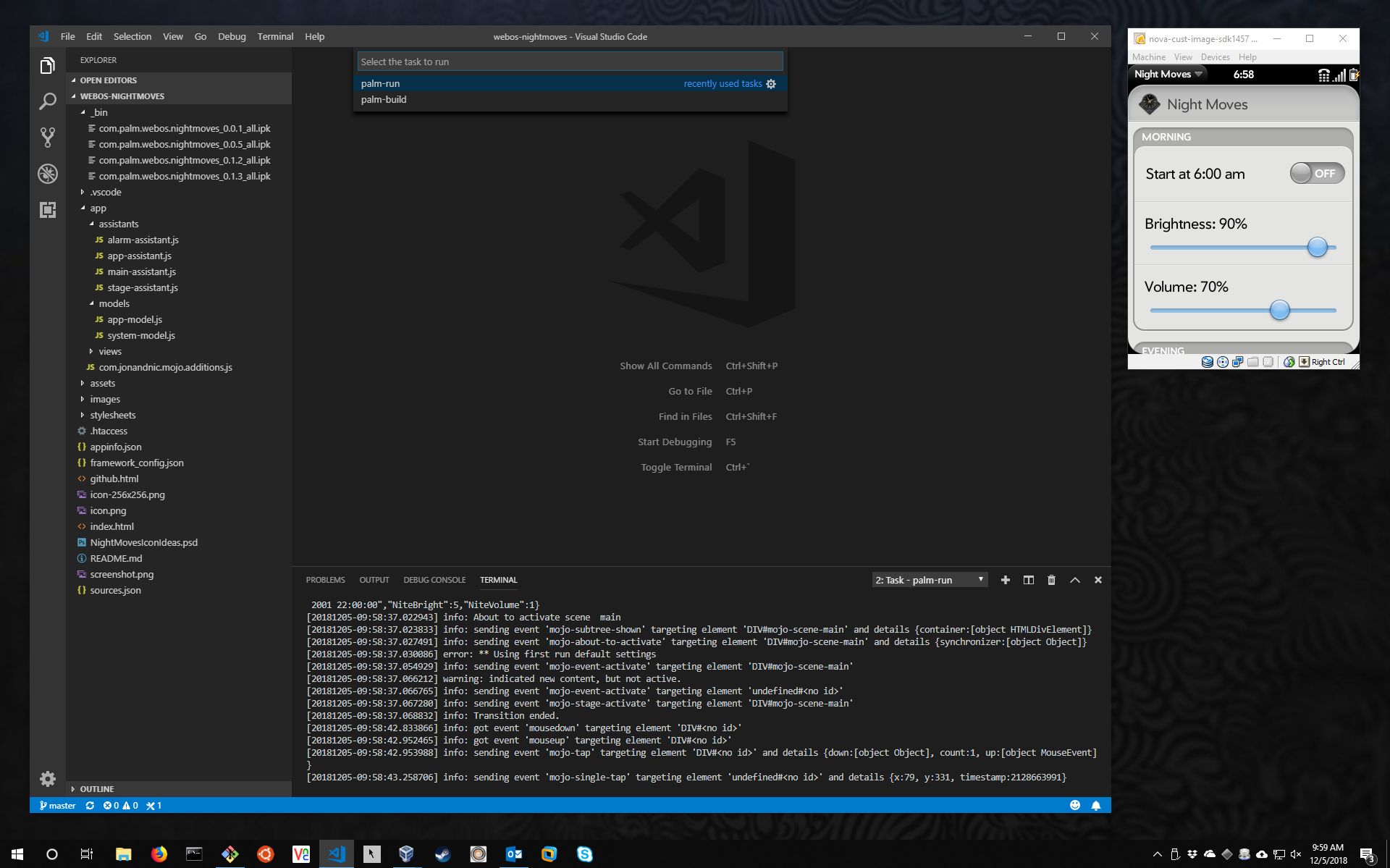Collapse the assistants folder
The height and width of the screenshot is (868, 1390).
click(118, 224)
